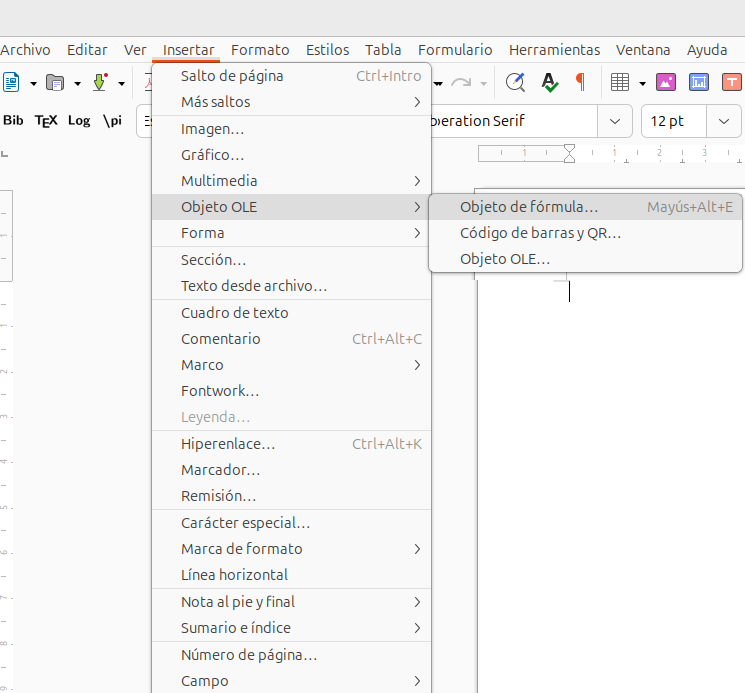This screenshot has width=745, height=693.
Task: Choose Carácter especial… entry
Action: tap(291, 523)
